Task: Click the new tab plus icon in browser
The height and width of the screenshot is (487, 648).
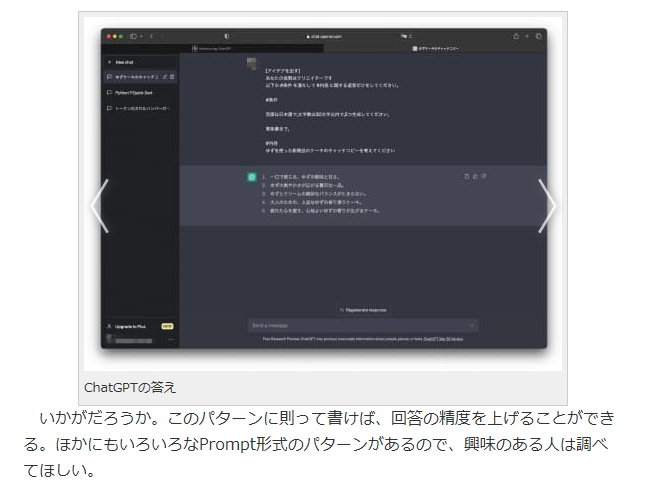Action: click(x=528, y=36)
